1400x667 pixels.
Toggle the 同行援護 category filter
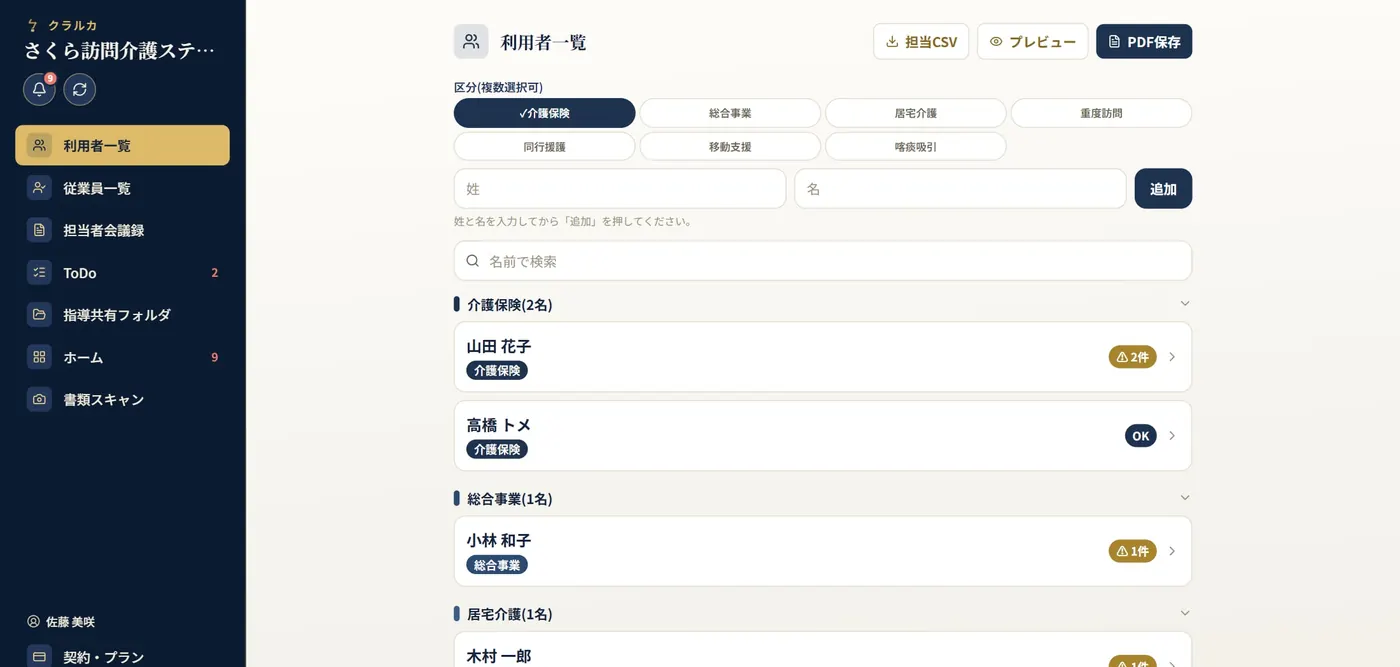544,147
